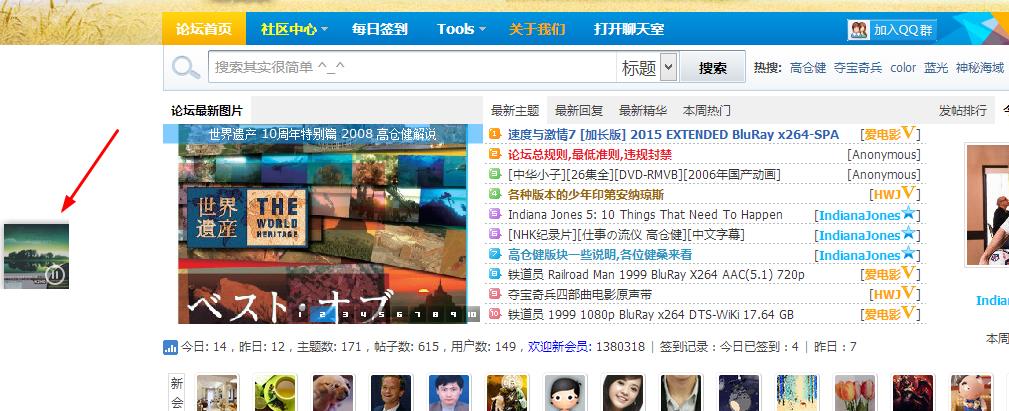The width and height of the screenshot is (1009, 411).
Task: Click the blue statistics bar chart icon
Action: point(171,347)
